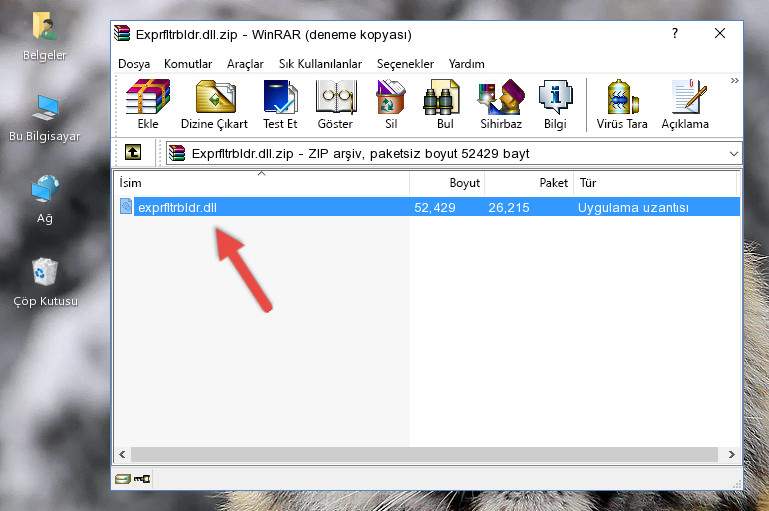This screenshot has height=511, width=769.
Task: Expand the toolbar overflow chevron
Action: pos(734,80)
